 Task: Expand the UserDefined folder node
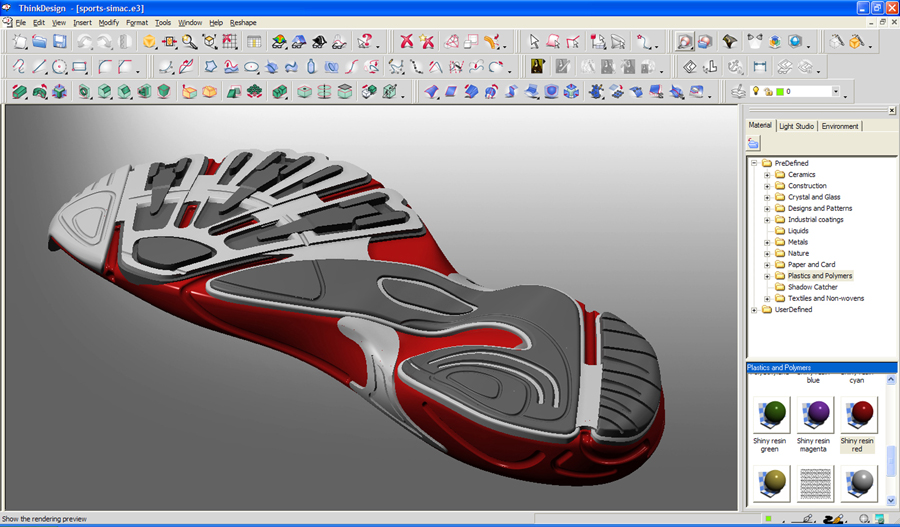754,309
